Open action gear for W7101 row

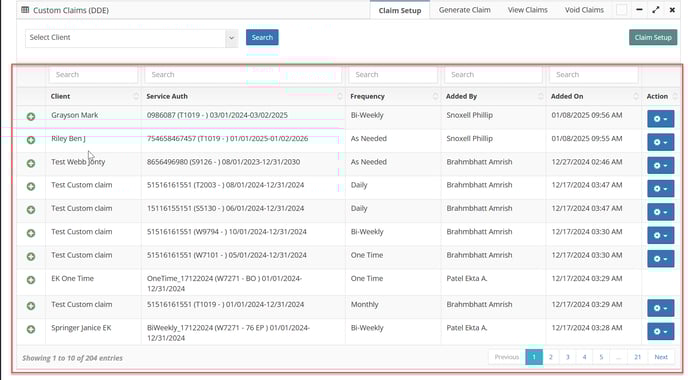coord(660,259)
